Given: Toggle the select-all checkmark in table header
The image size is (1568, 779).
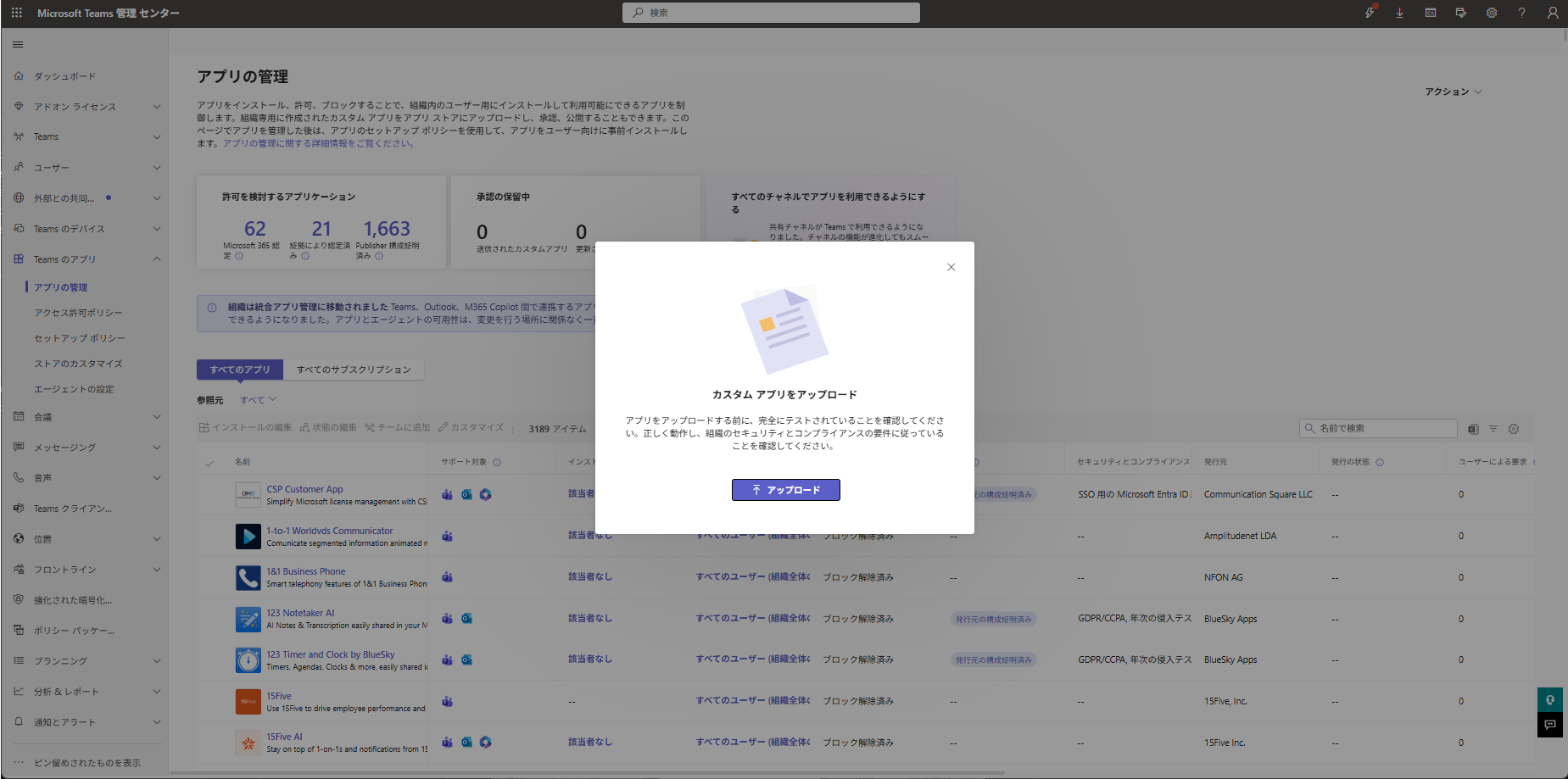Looking at the screenshot, I should point(209,463).
